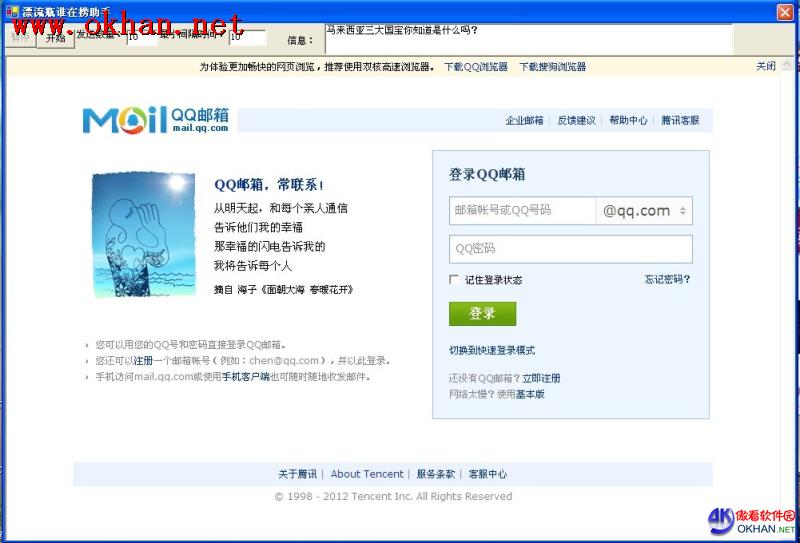
Task: Click the QQ密码 password field
Action: coord(571,249)
